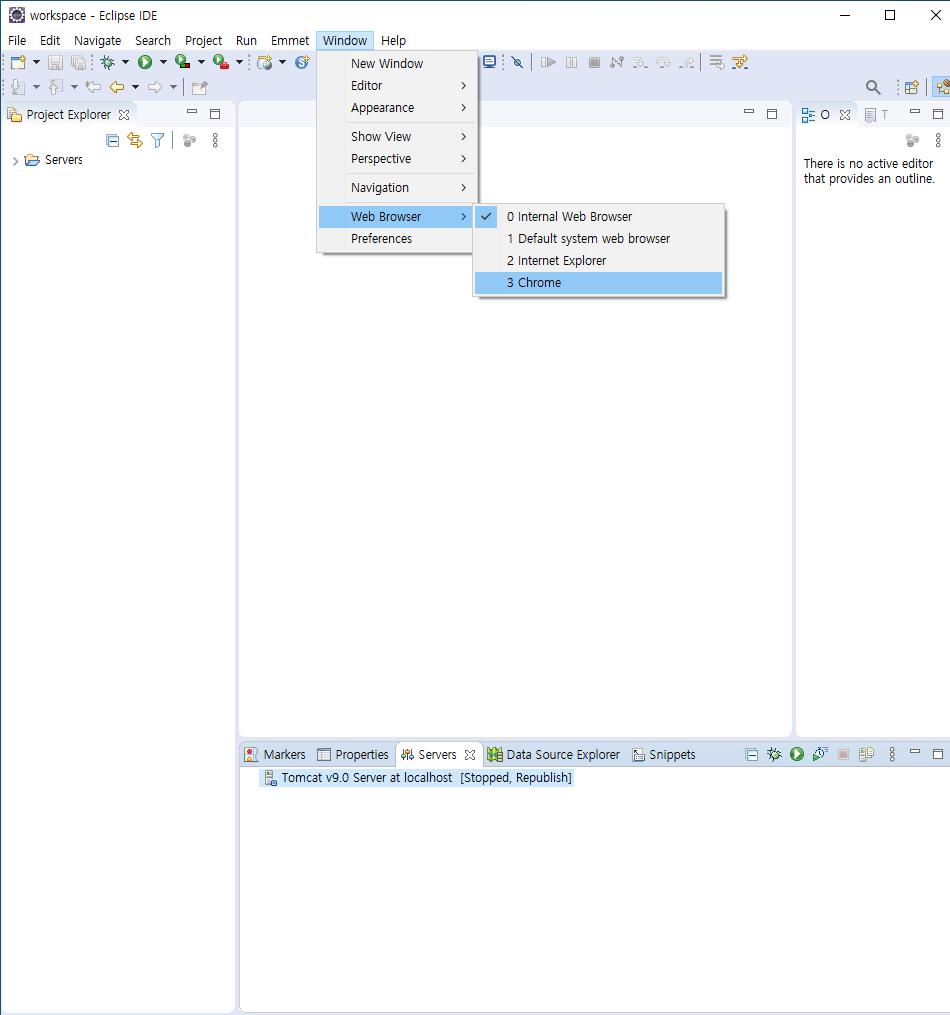
Task: Click green Start server icon in Servers view
Action: coord(797,754)
